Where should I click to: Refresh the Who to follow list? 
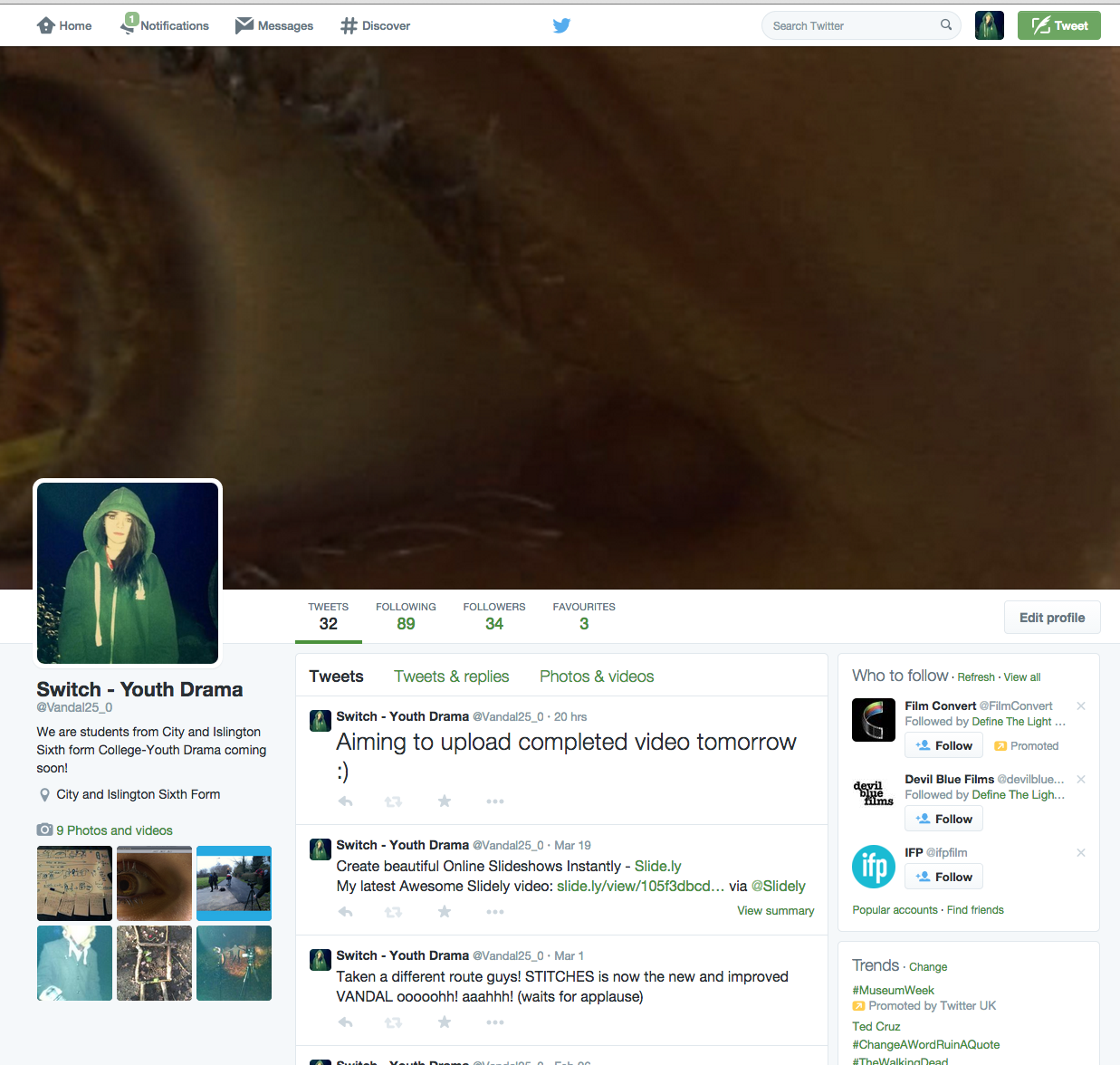(x=976, y=677)
